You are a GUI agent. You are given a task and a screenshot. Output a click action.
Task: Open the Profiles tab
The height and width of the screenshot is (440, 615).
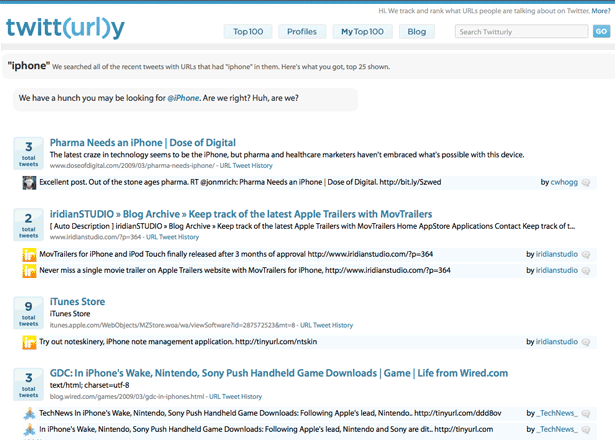[x=302, y=32]
